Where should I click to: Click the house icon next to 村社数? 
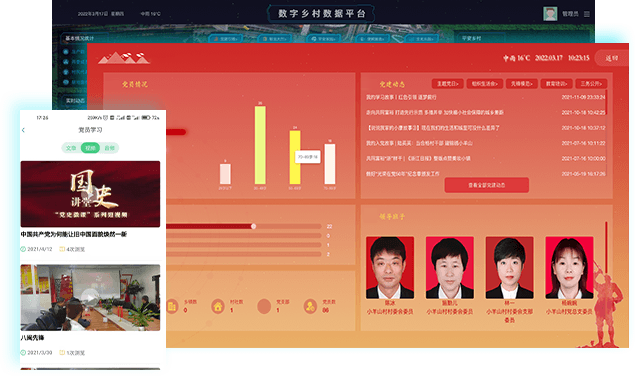point(218,306)
